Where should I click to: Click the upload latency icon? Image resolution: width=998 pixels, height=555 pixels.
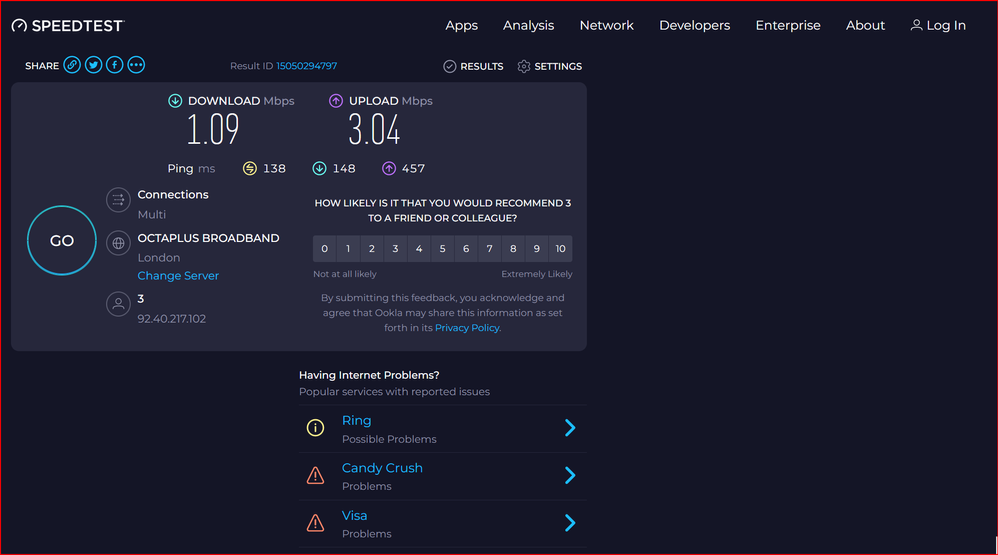tap(389, 168)
